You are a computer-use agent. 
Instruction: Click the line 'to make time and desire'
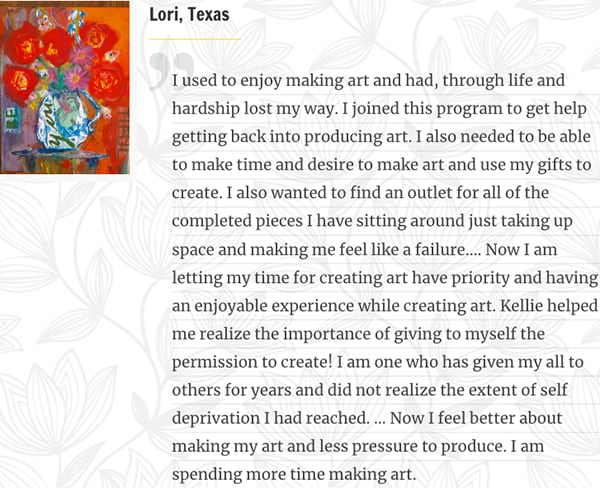(382, 165)
